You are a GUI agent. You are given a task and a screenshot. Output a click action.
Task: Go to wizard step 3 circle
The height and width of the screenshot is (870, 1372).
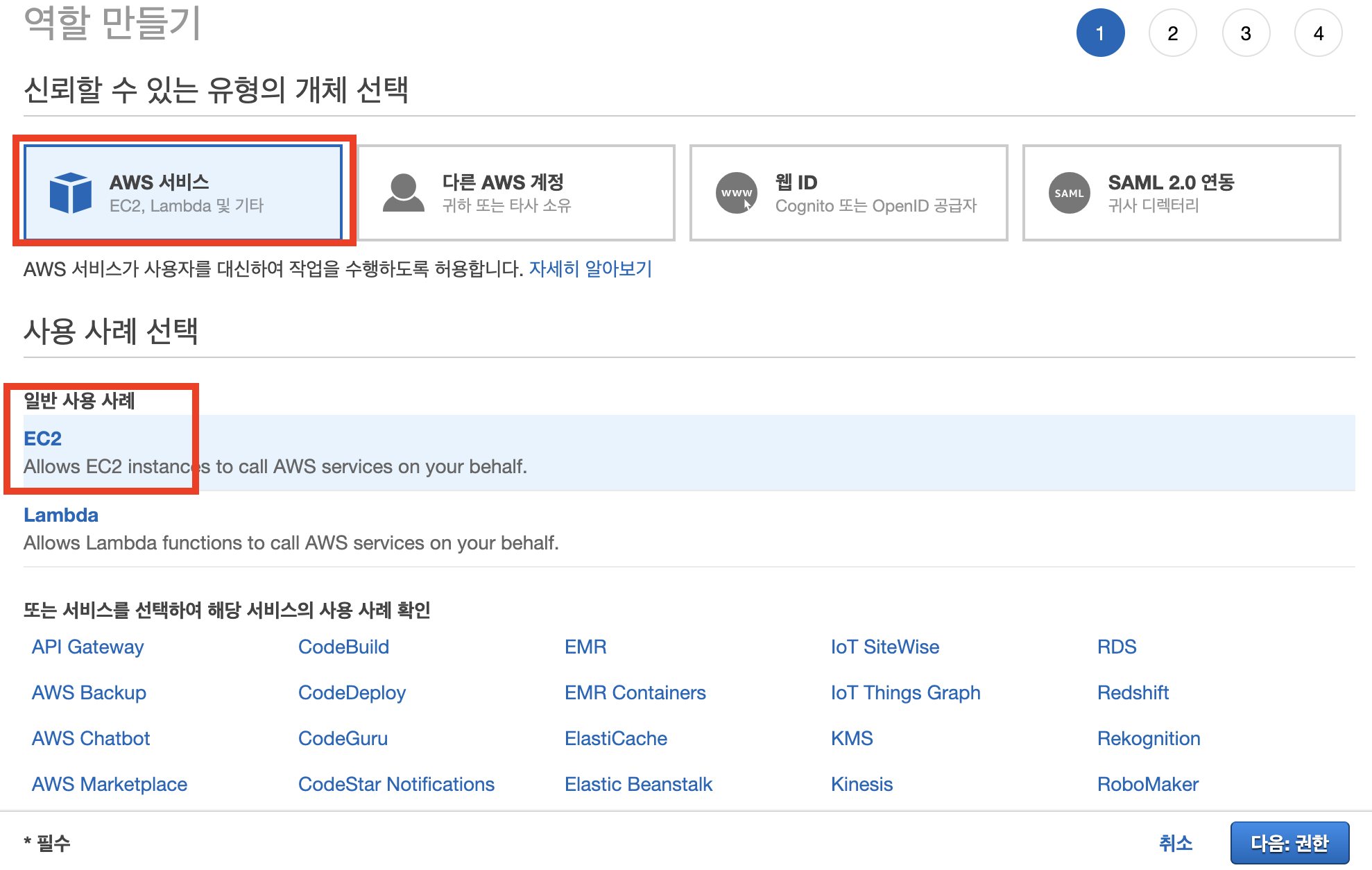coord(1246,33)
